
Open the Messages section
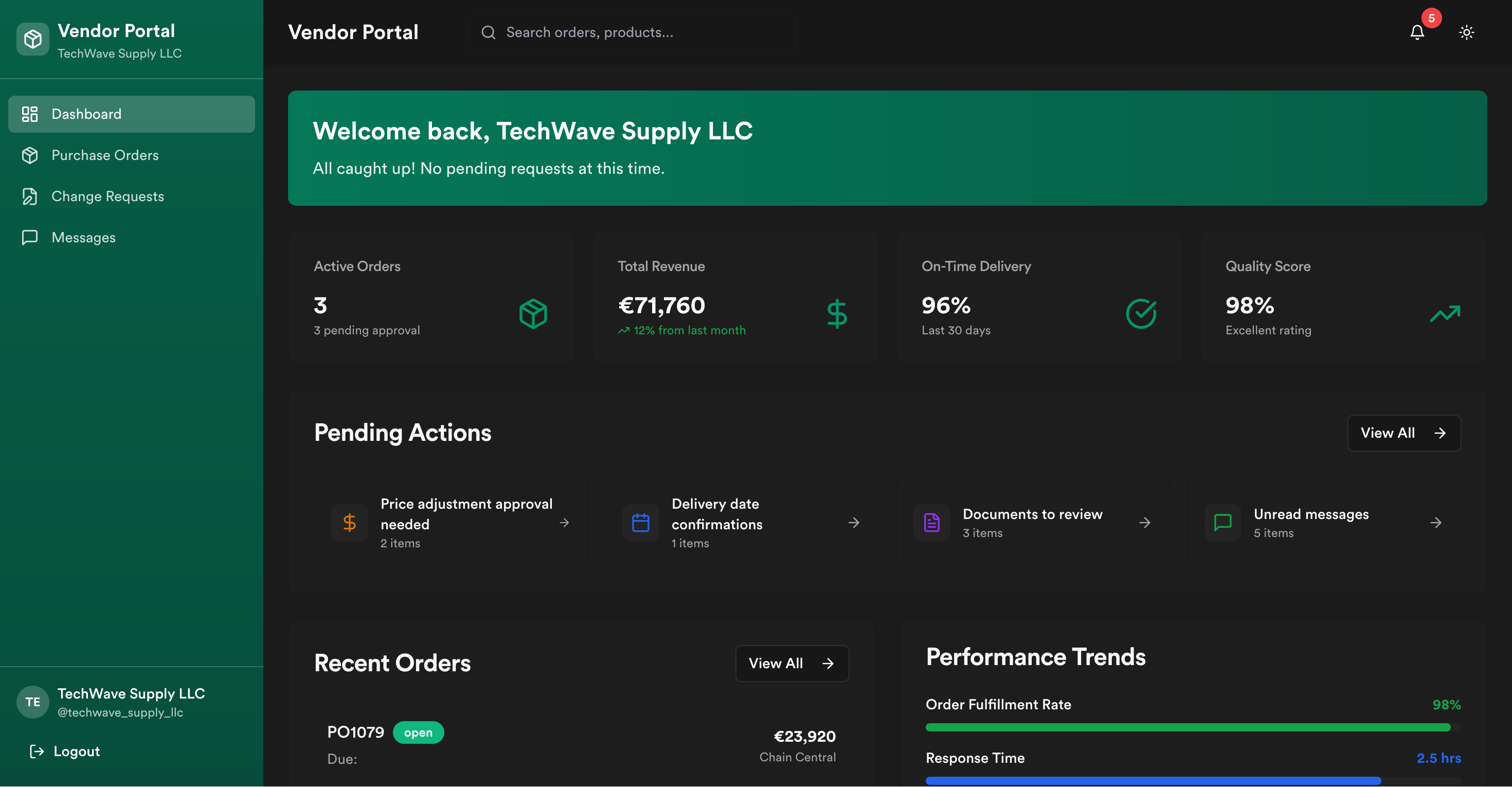tap(83, 237)
